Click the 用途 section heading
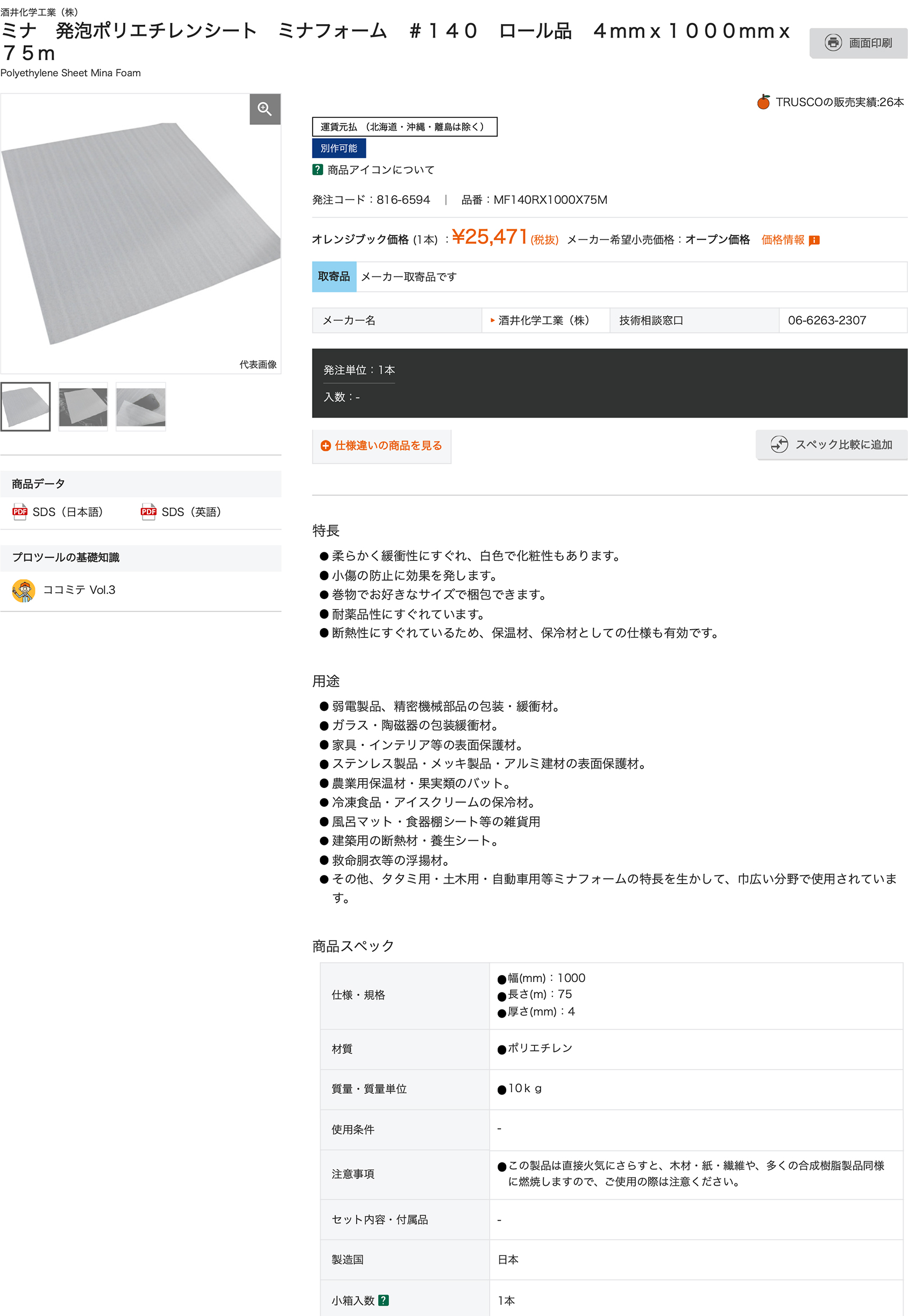The width and height of the screenshot is (908, 1316). pyautogui.click(x=326, y=681)
